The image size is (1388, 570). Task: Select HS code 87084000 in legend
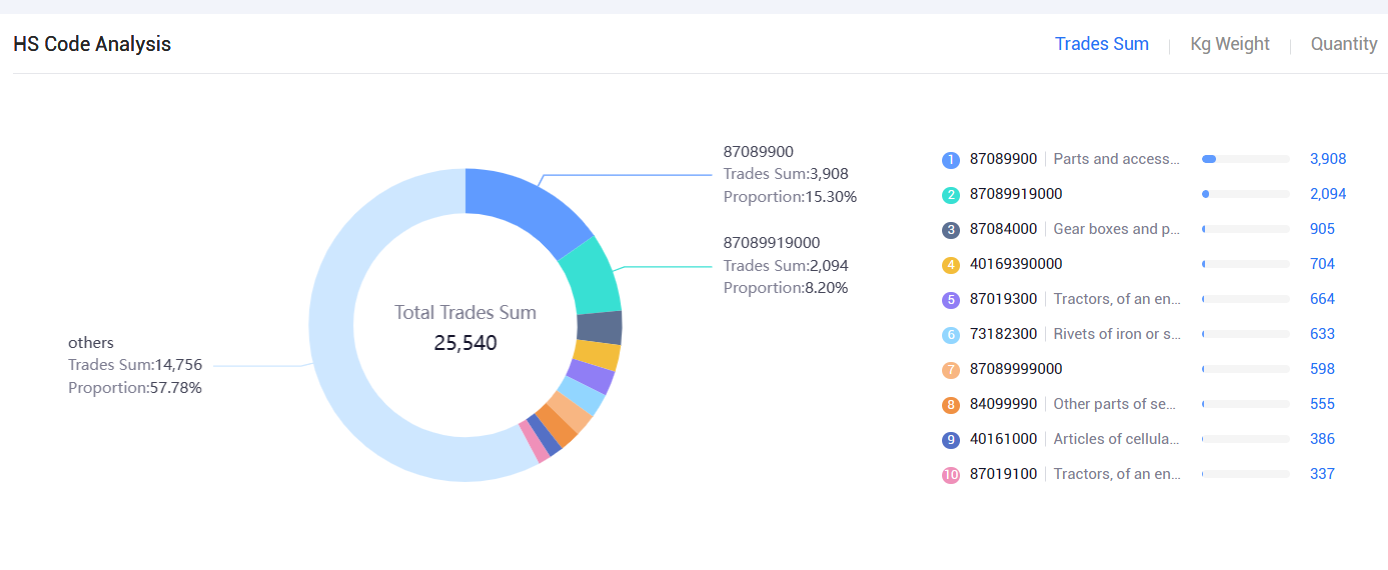point(1003,229)
